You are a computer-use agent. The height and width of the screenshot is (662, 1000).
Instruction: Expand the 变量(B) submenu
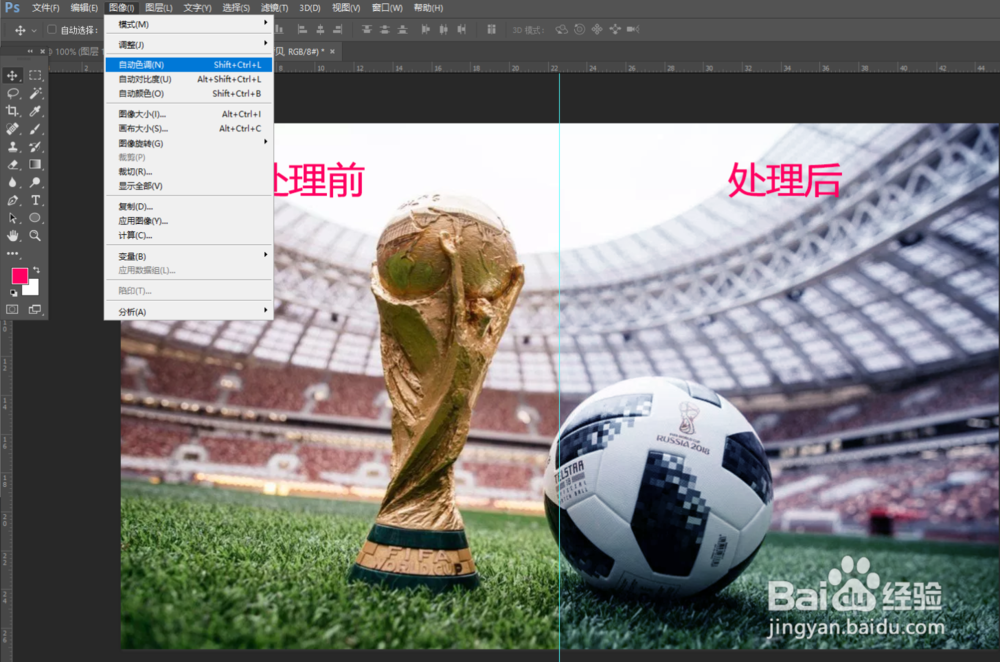[x=189, y=256]
